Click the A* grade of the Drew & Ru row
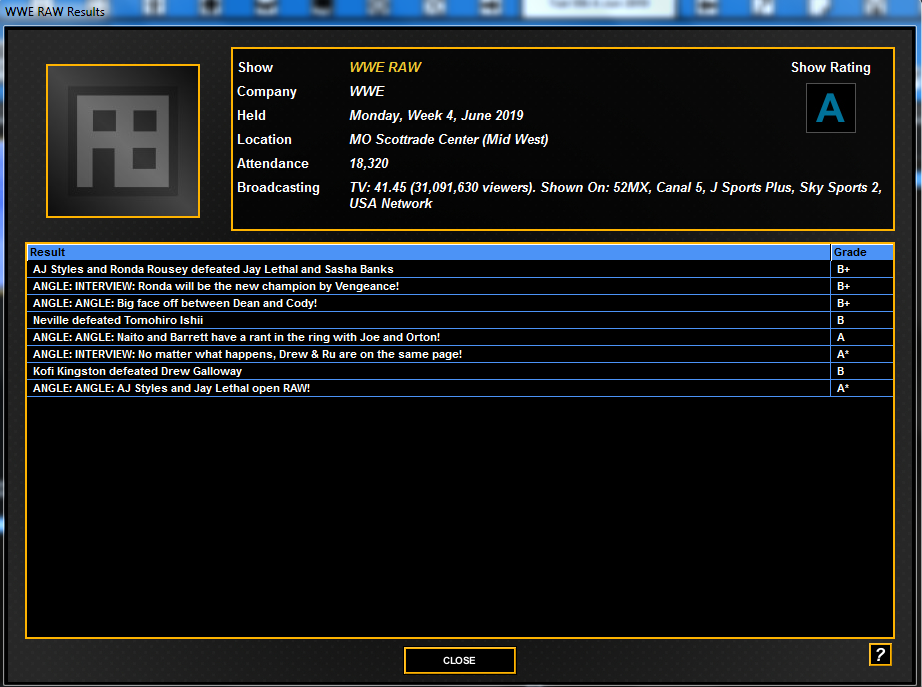The height and width of the screenshot is (687, 922). tap(843, 354)
